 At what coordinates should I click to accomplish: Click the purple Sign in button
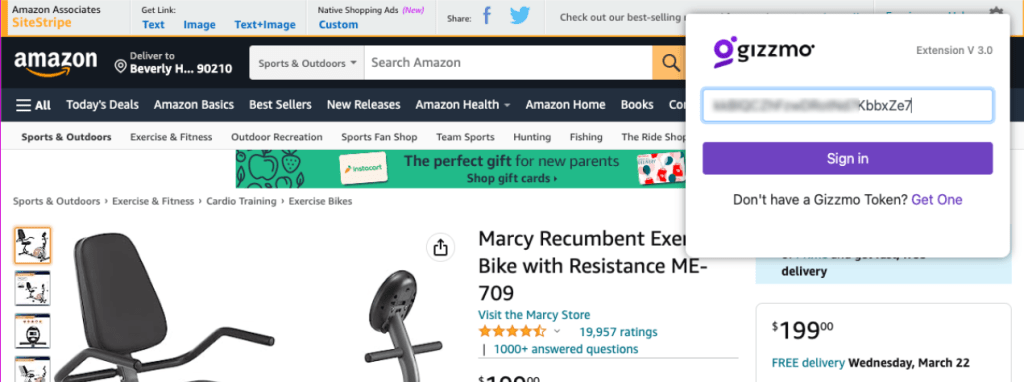[x=847, y=159]
